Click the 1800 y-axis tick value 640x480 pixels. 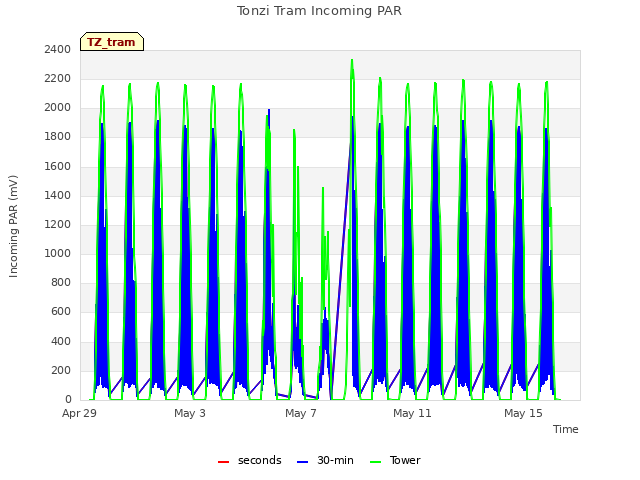click(x=58, y=137)
